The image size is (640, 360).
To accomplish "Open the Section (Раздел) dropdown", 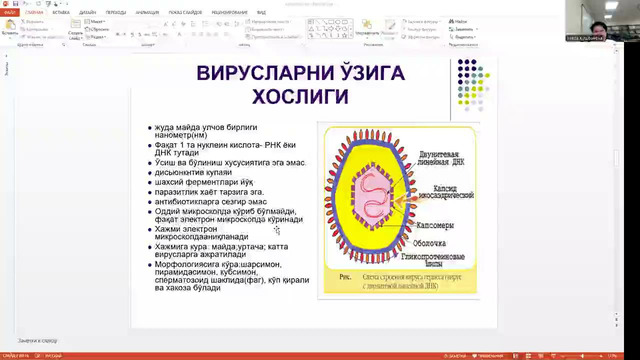I will 96,37.
